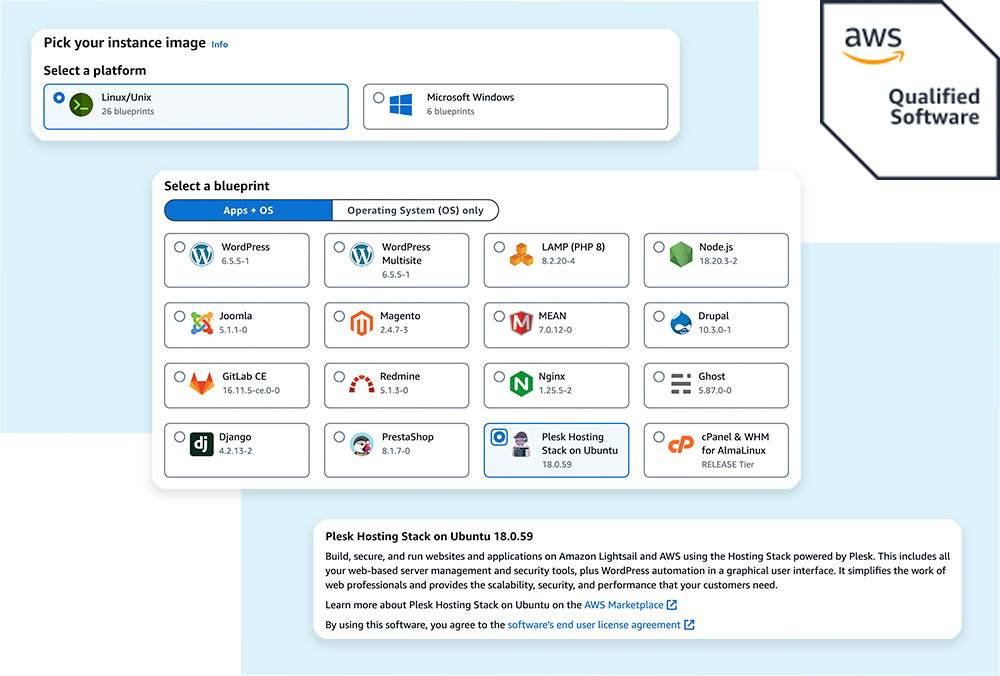The height and width of the screenshot is (676, 1000).
Task: Pick the Drupal blueprint radio button
Action: (x=659, y=316)
